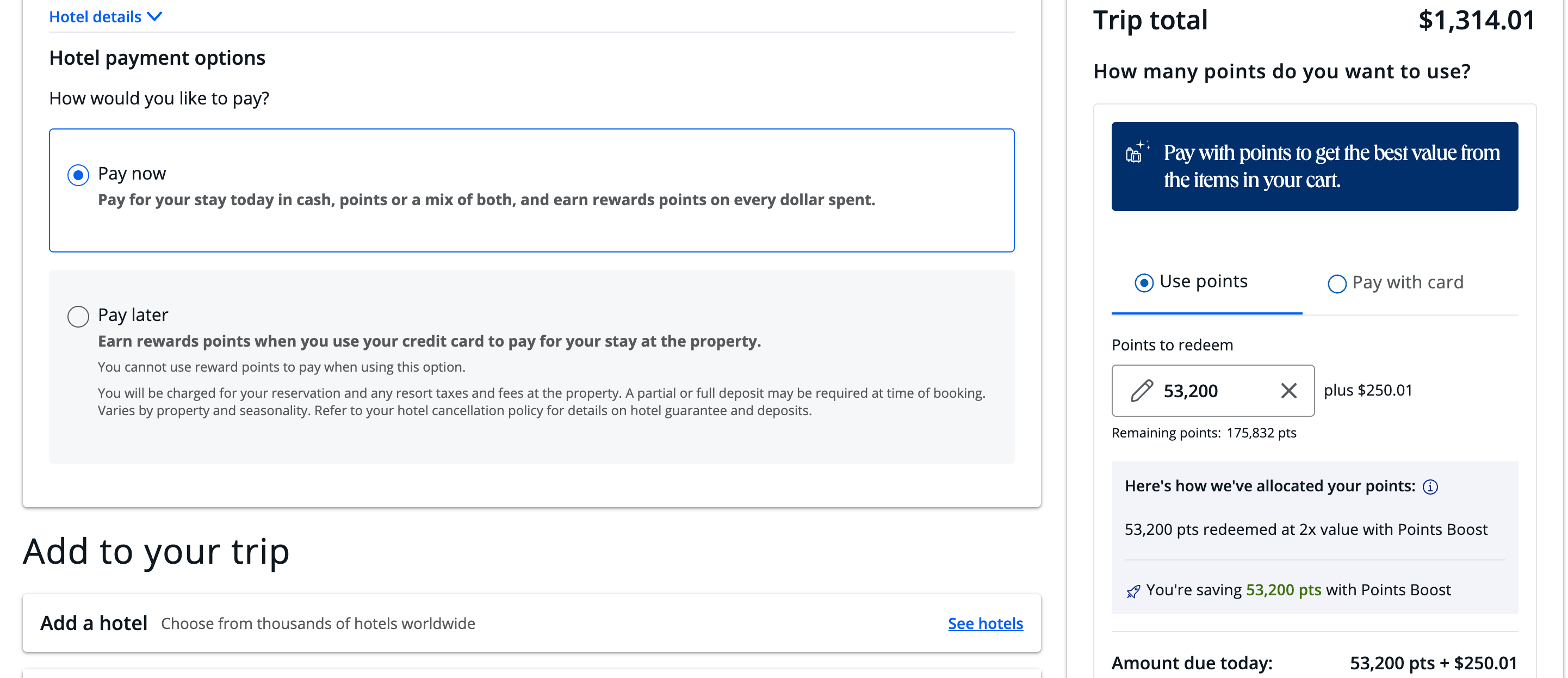This screenshot has width=1568, height=678.
Task: Click the Hotel details link text
Action: (x=95, y=16)
